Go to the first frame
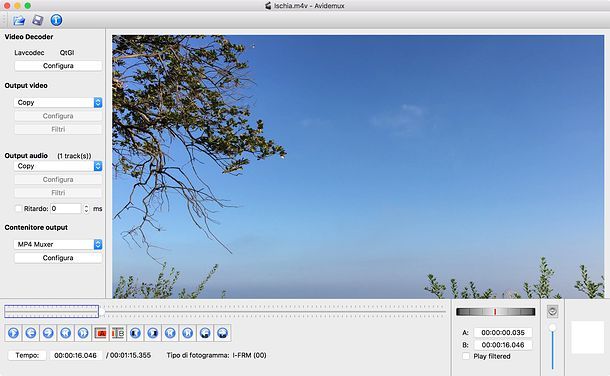The width and height of the screenshot is (610, 376). 170,333
